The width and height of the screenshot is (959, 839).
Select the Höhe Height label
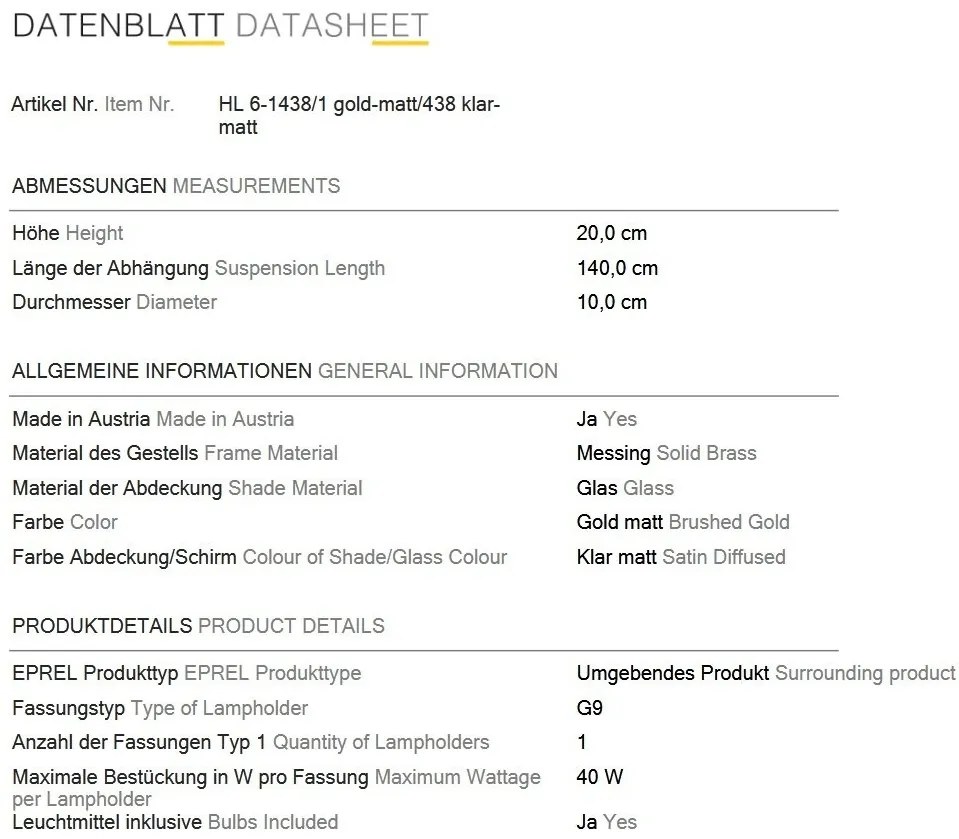tap(68, 233)
